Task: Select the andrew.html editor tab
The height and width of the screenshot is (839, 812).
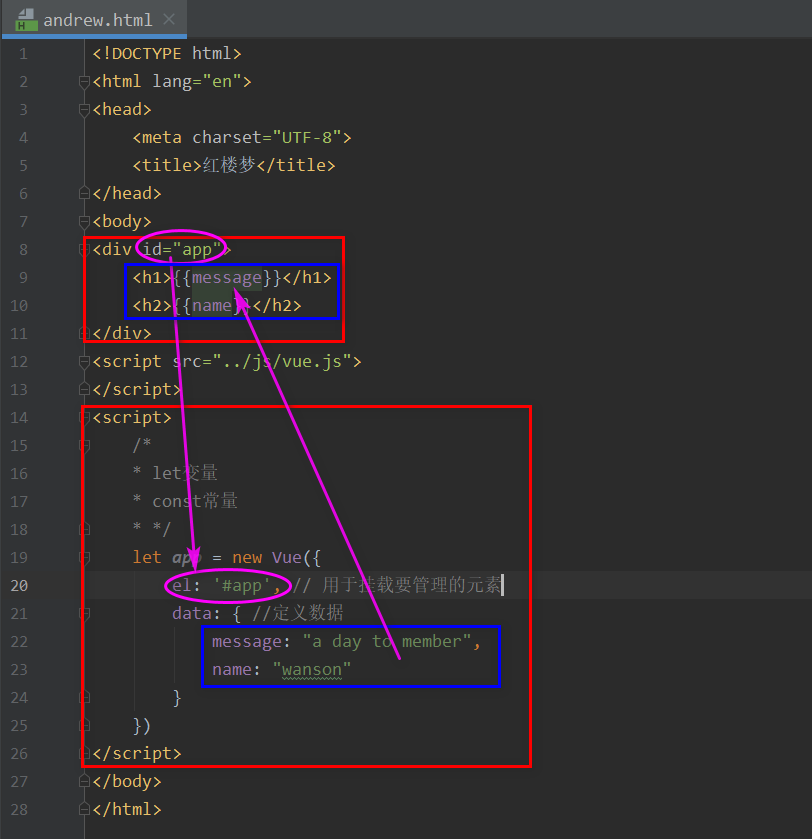Action: coord(94,19)
